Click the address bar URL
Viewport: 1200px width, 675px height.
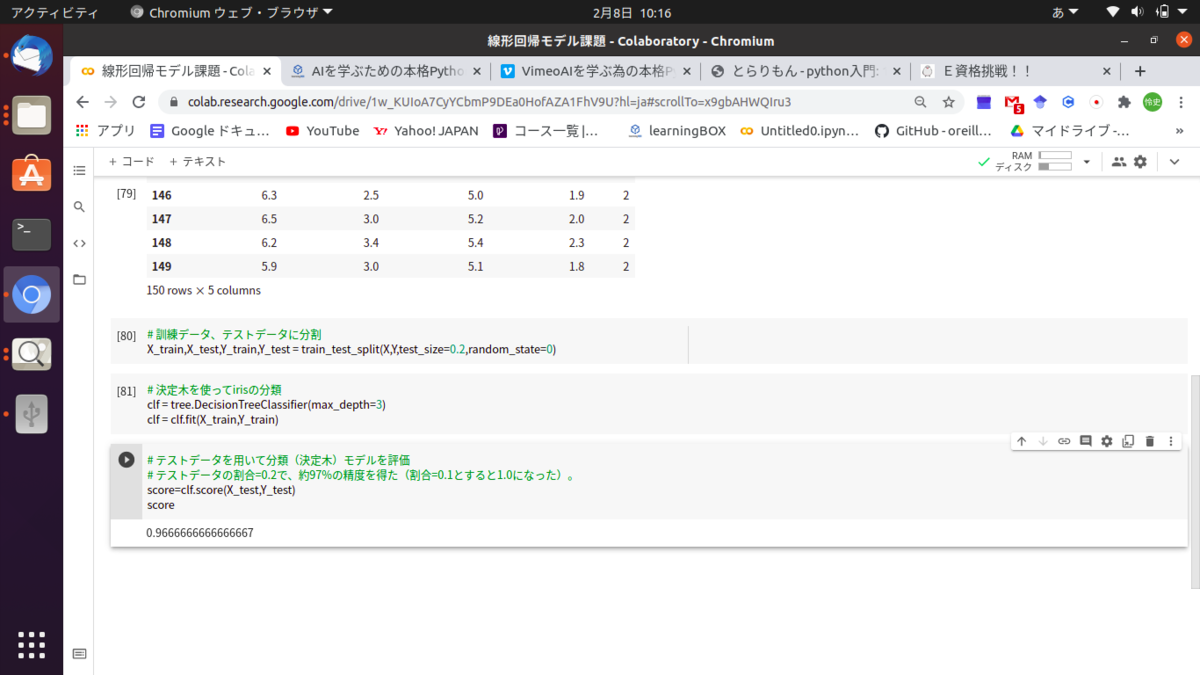489,102
